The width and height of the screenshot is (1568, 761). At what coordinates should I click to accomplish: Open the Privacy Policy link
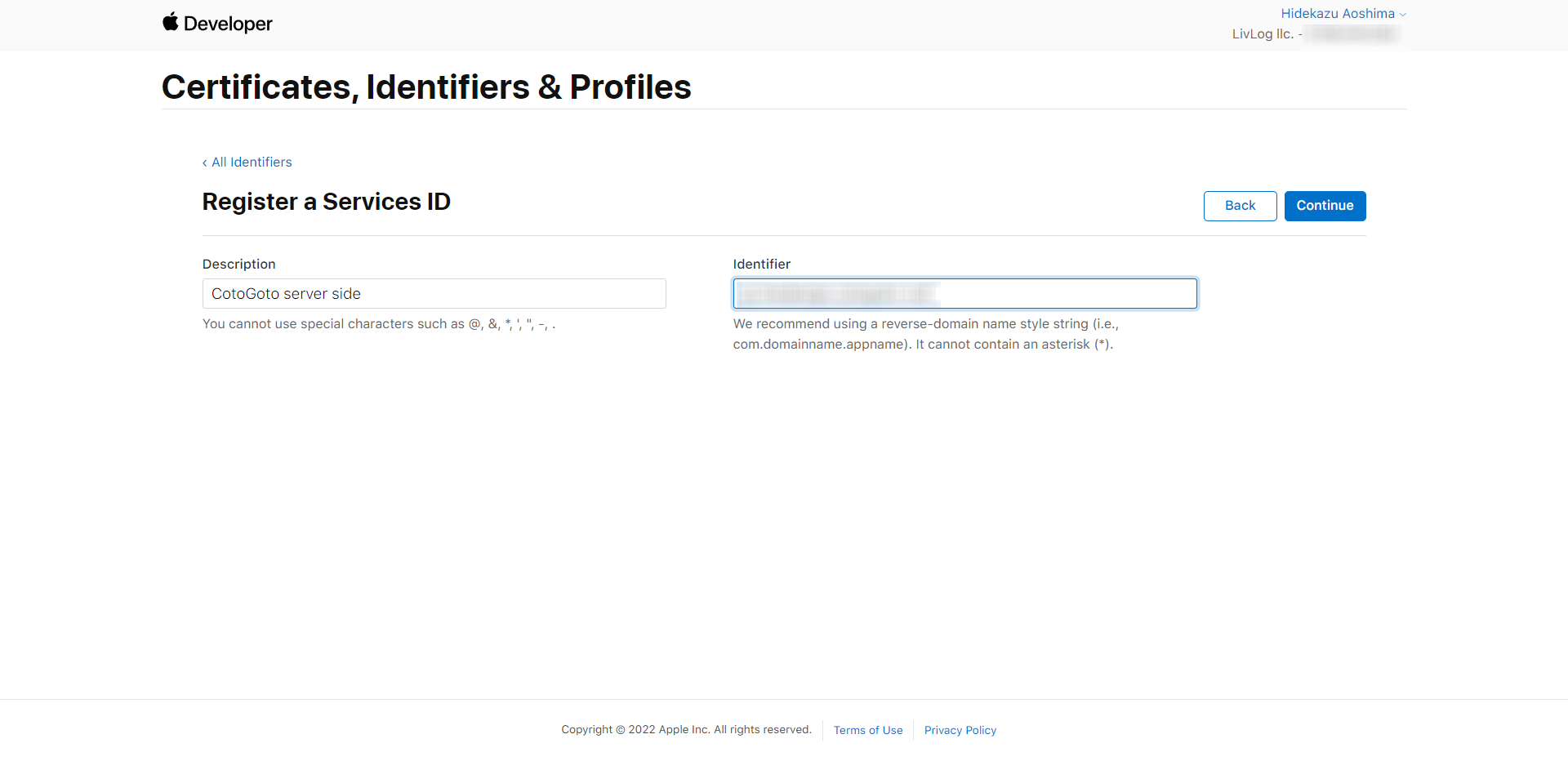[x=960, y=731]
